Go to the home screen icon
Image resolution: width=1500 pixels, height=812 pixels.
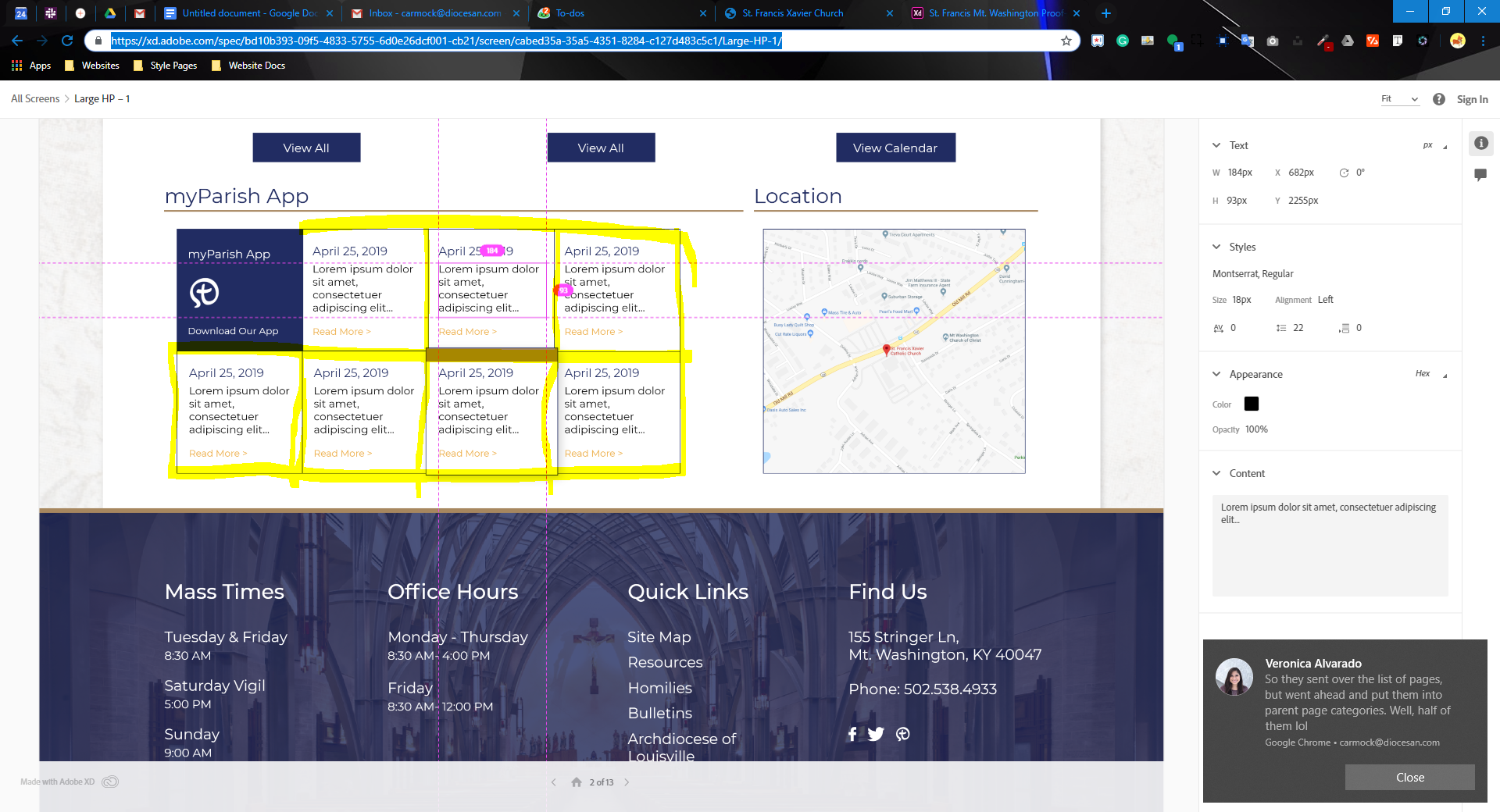(577, 782)
